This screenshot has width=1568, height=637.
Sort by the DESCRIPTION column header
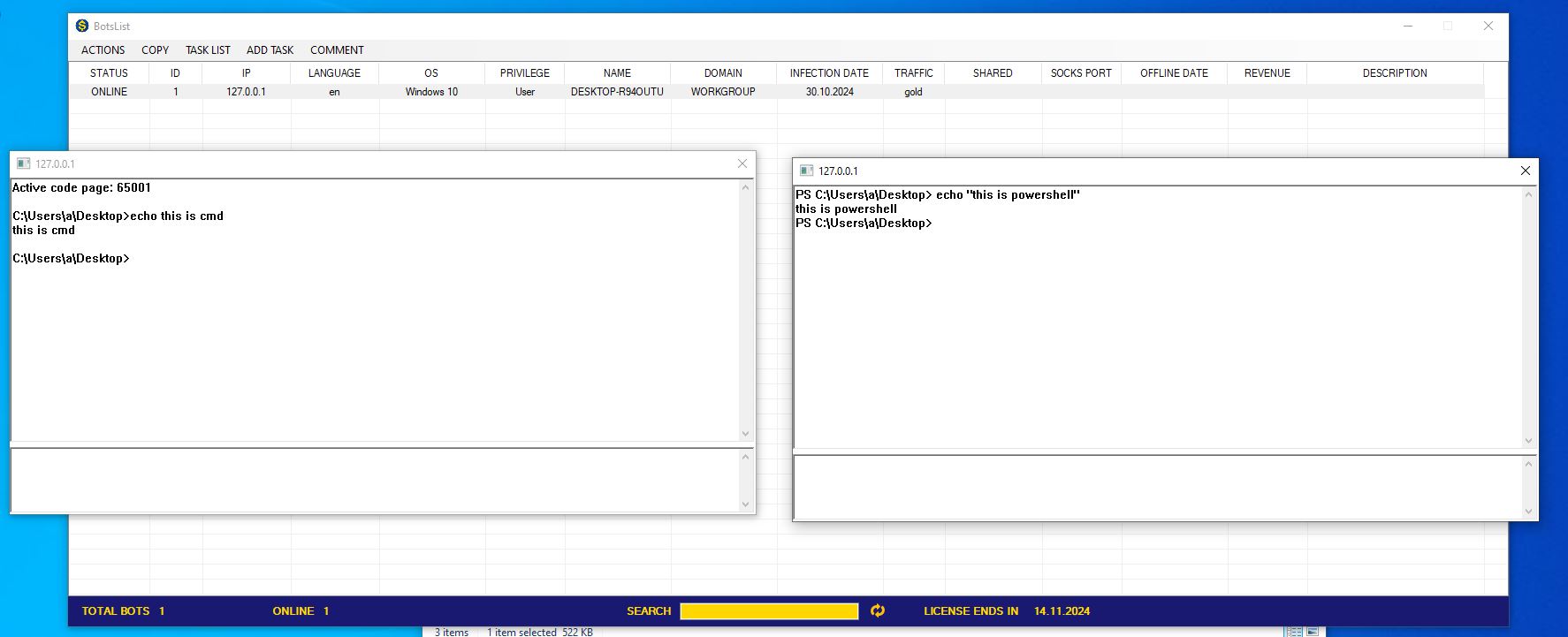click(1395, 73)
